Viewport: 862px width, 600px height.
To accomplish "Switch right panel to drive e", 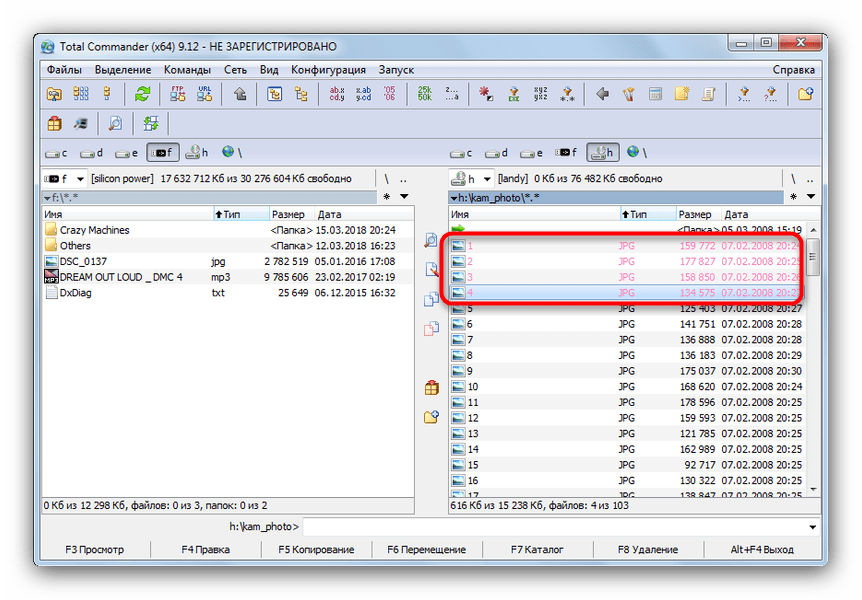I will (x=531, y=153).
